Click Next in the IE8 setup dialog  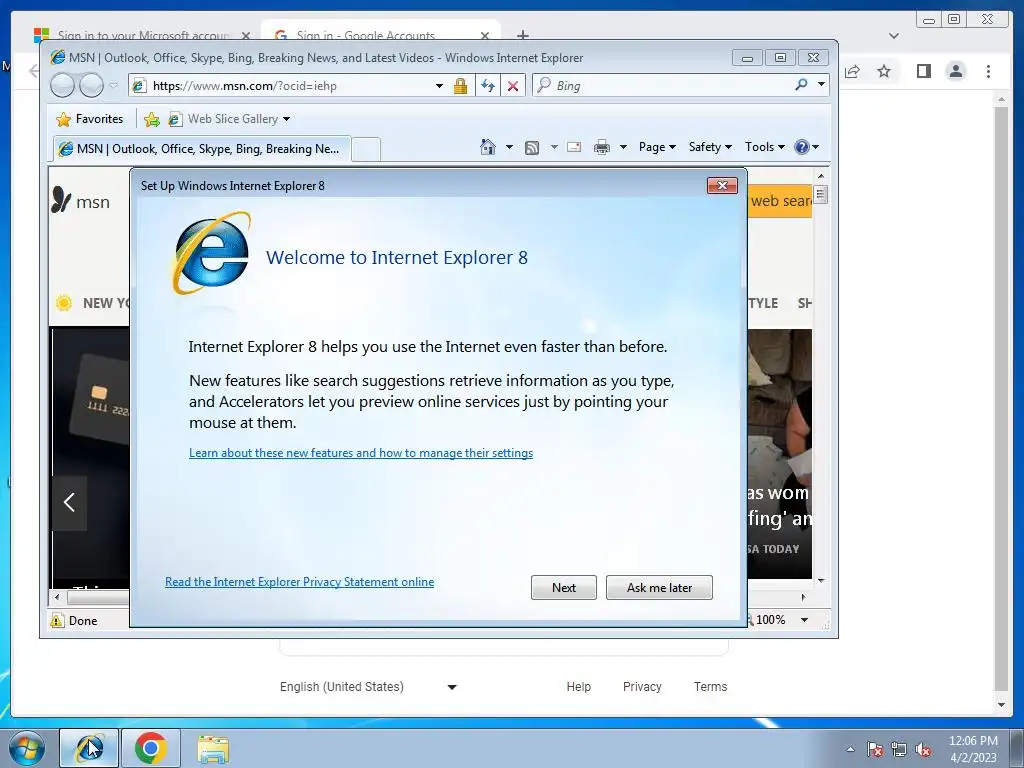coord(564,587)
